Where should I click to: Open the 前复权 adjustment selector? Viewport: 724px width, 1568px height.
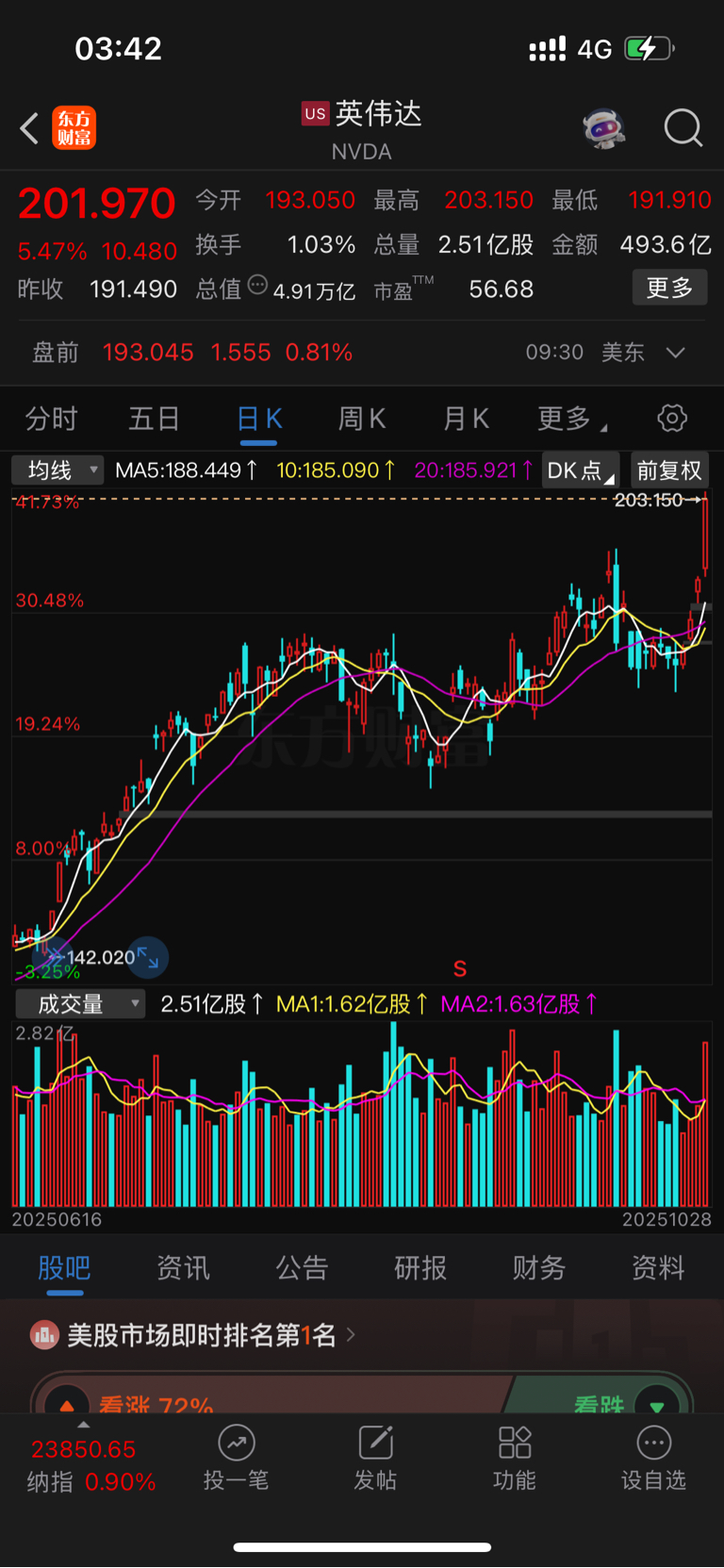[x=669, y=470]
